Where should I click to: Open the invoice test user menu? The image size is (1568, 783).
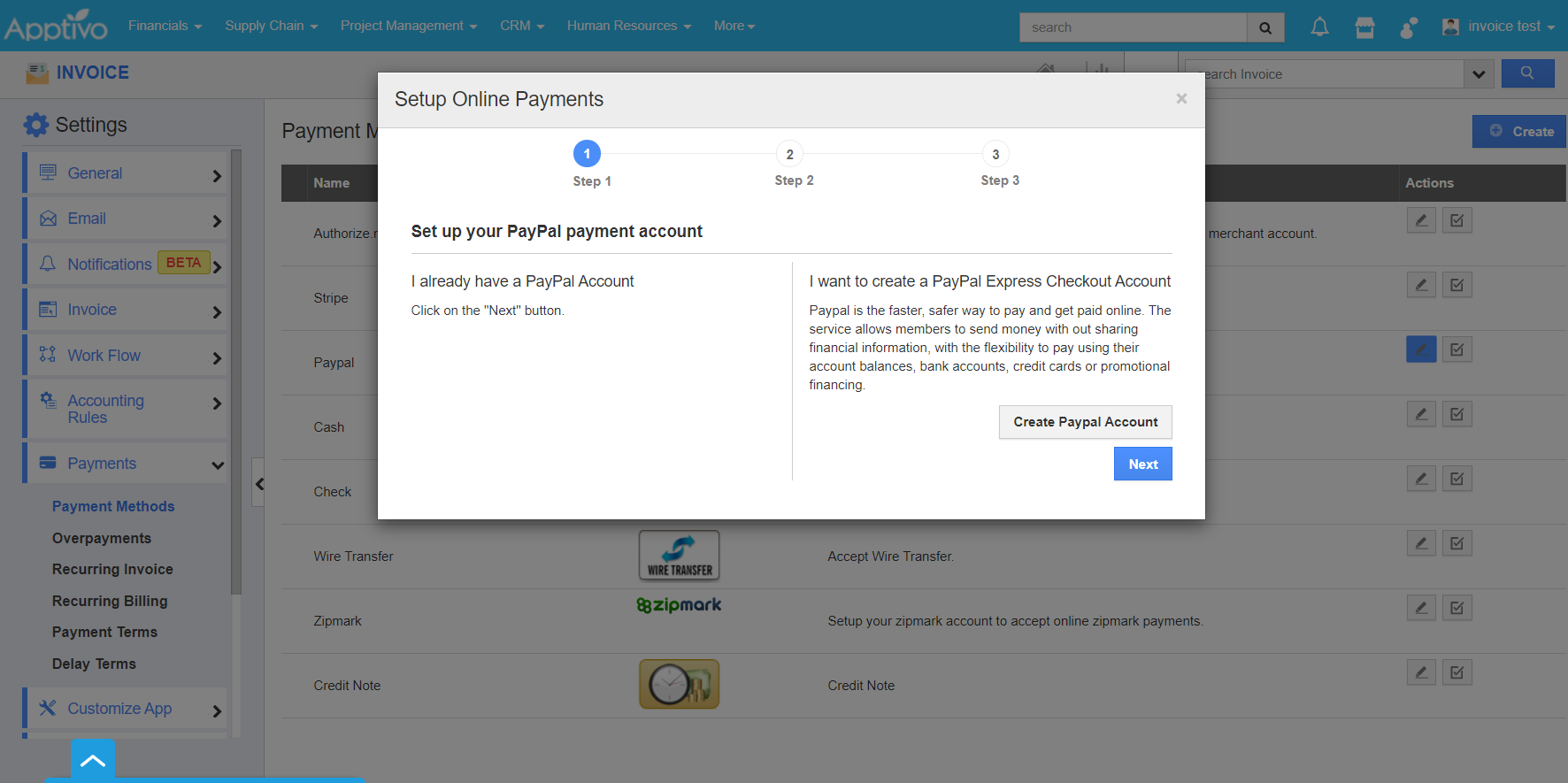(1498, 27)
